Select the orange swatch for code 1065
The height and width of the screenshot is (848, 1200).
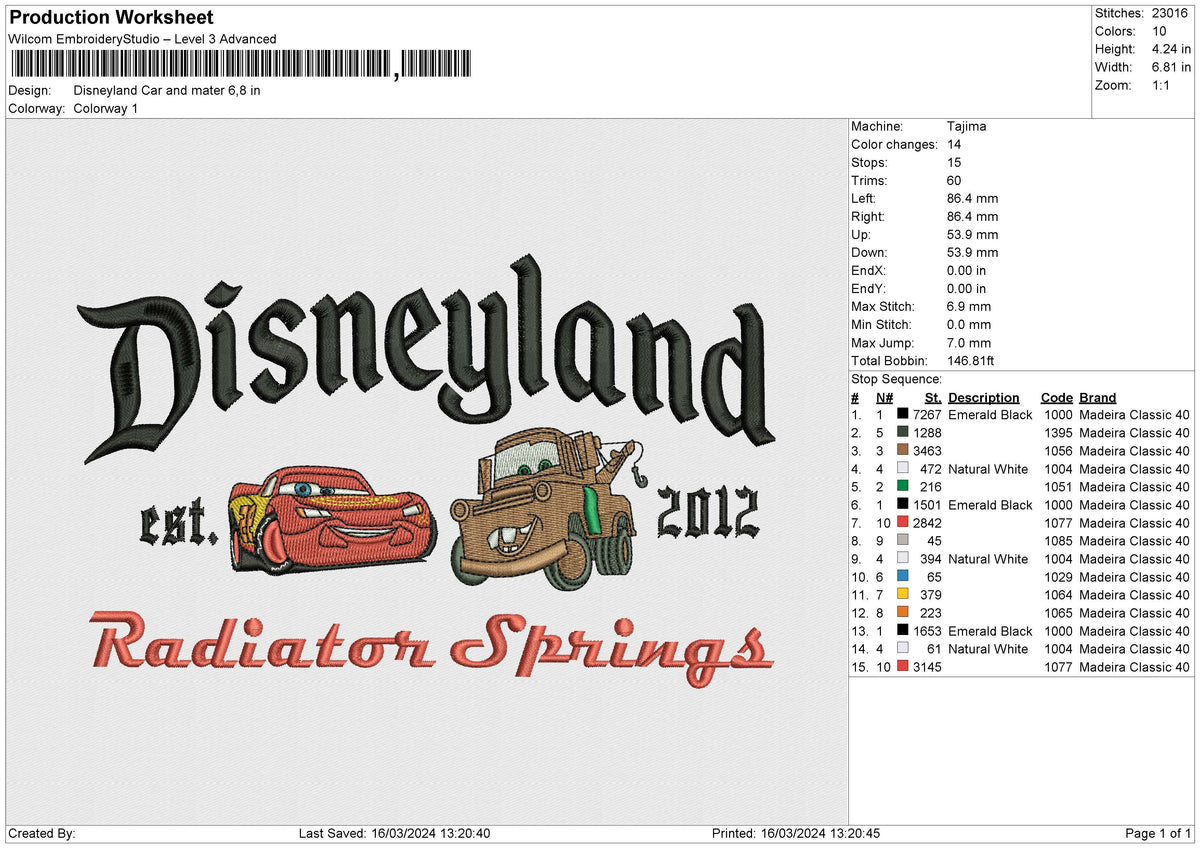click(902, 613)
